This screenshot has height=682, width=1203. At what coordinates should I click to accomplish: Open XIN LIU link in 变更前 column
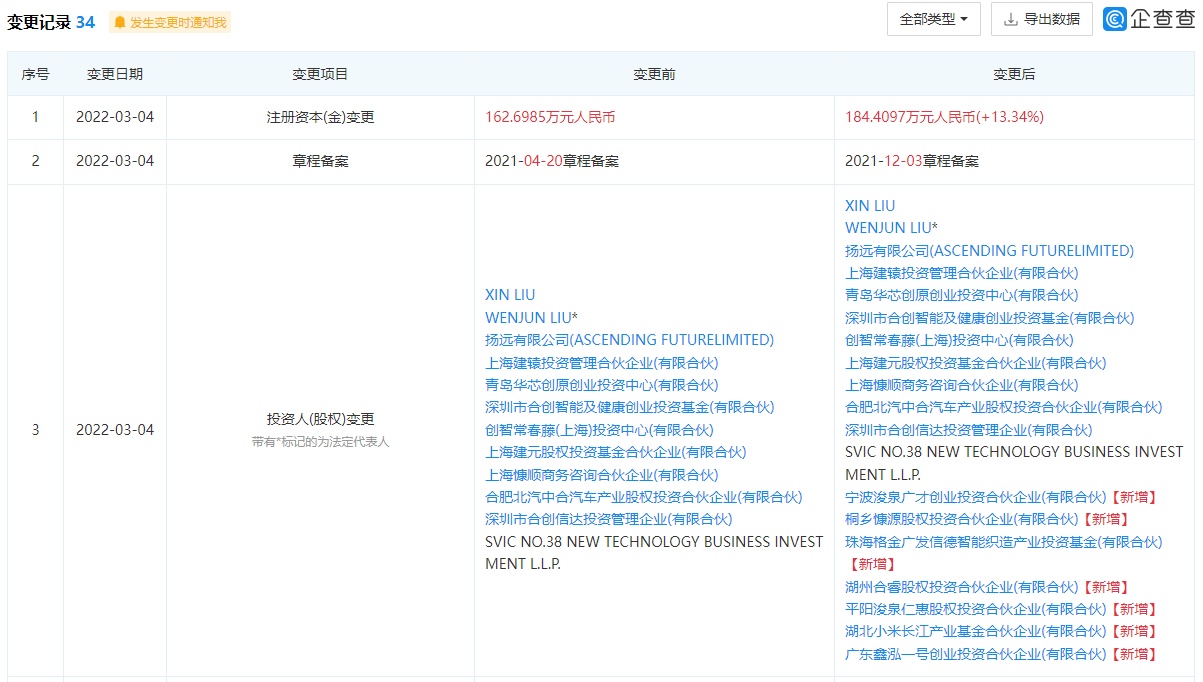click(510, 295)
